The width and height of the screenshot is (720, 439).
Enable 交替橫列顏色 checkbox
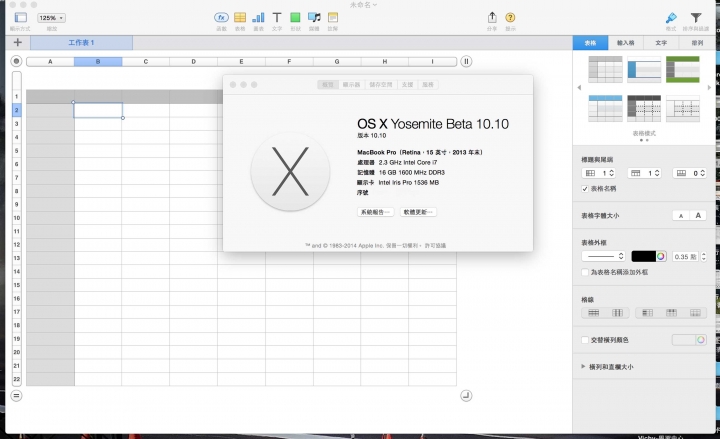585,340
